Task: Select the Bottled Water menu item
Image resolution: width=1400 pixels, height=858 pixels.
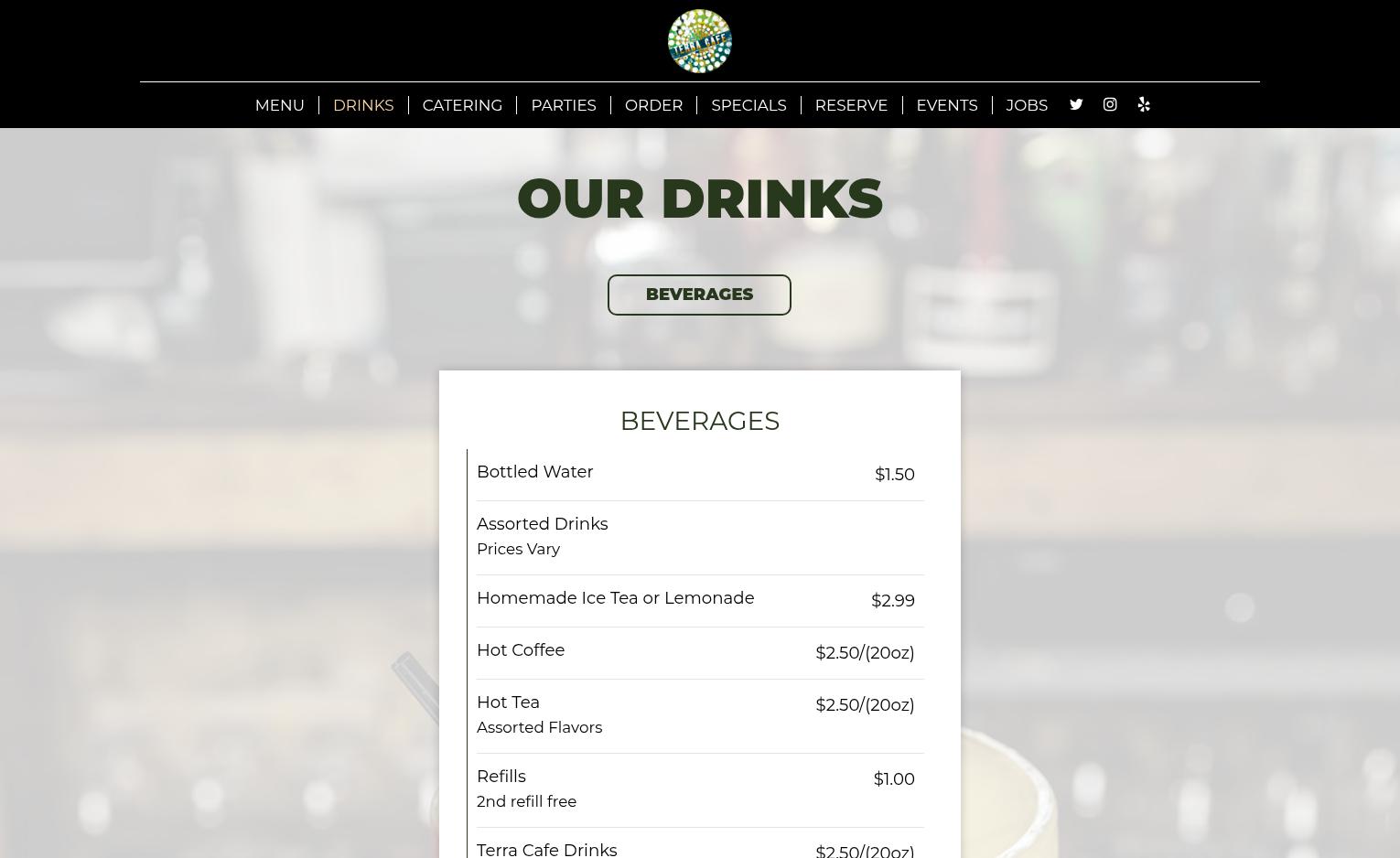Action: [x=700, y=475]
